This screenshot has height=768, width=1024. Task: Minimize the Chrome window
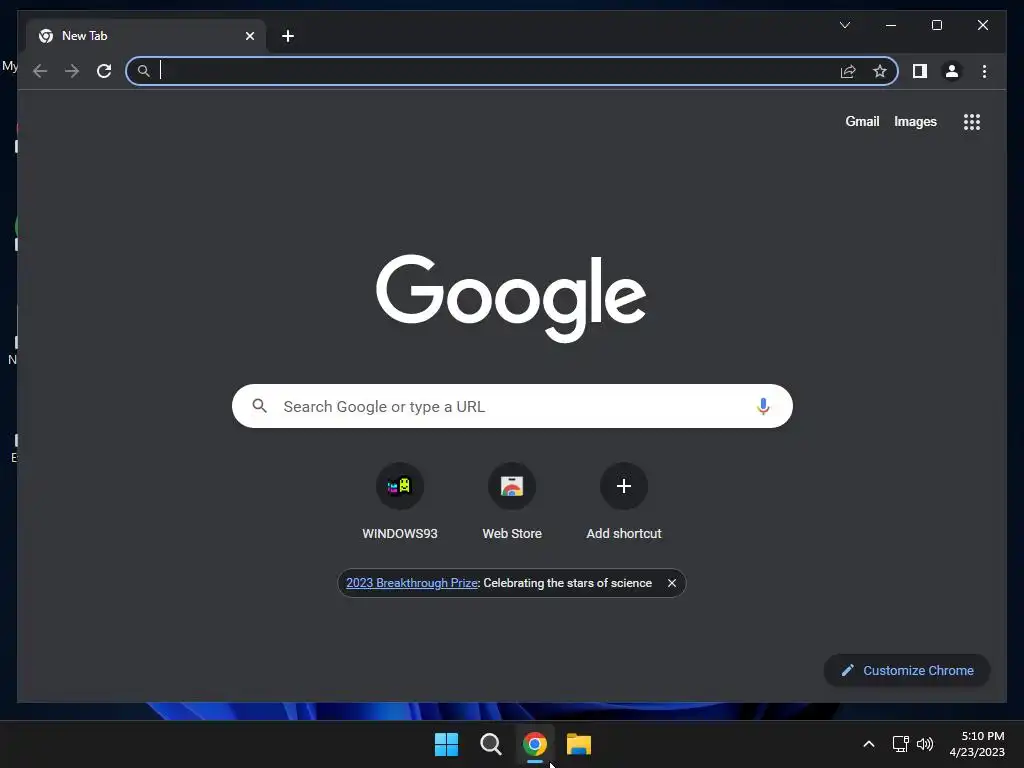891,25
